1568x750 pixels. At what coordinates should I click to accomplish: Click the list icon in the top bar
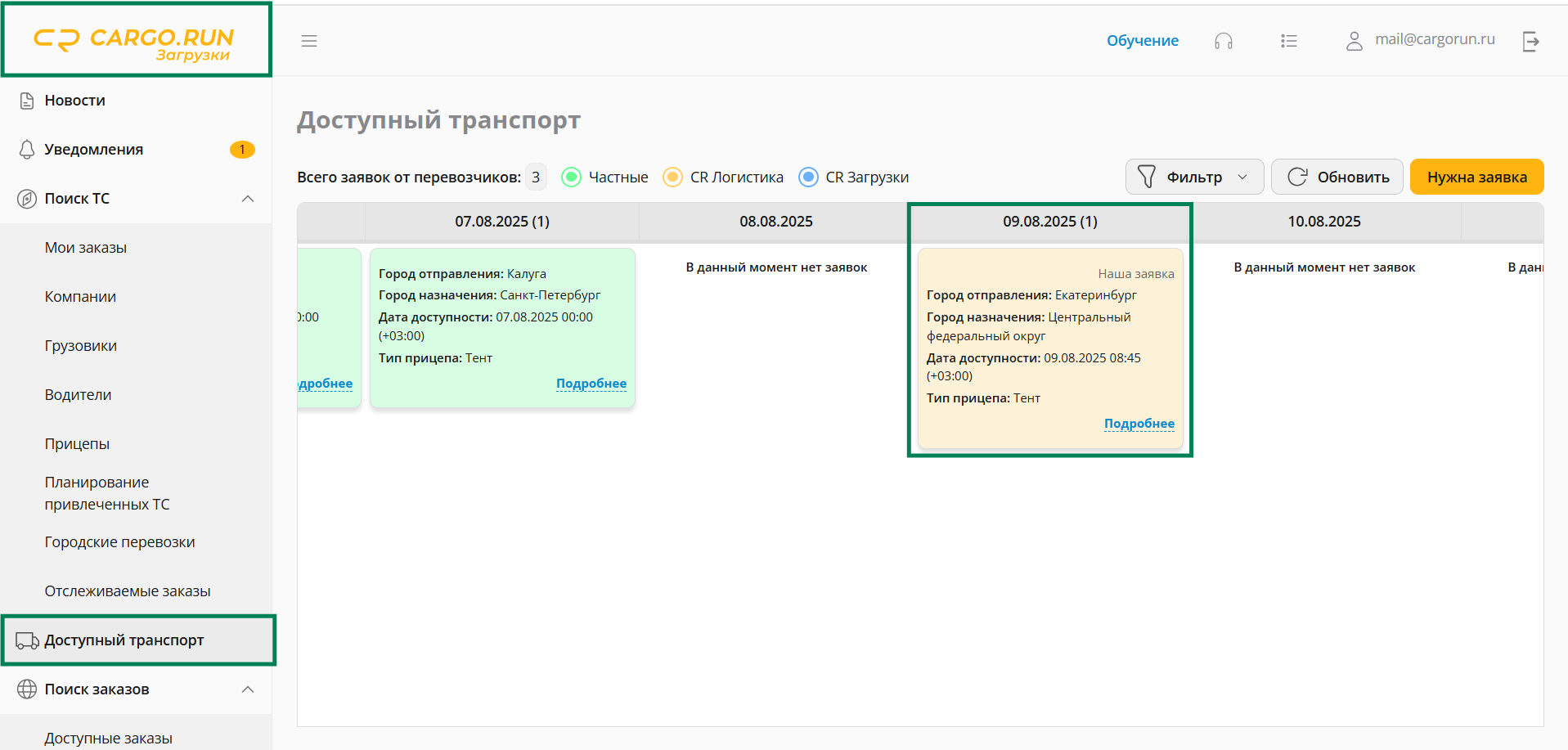point(1288,41)
